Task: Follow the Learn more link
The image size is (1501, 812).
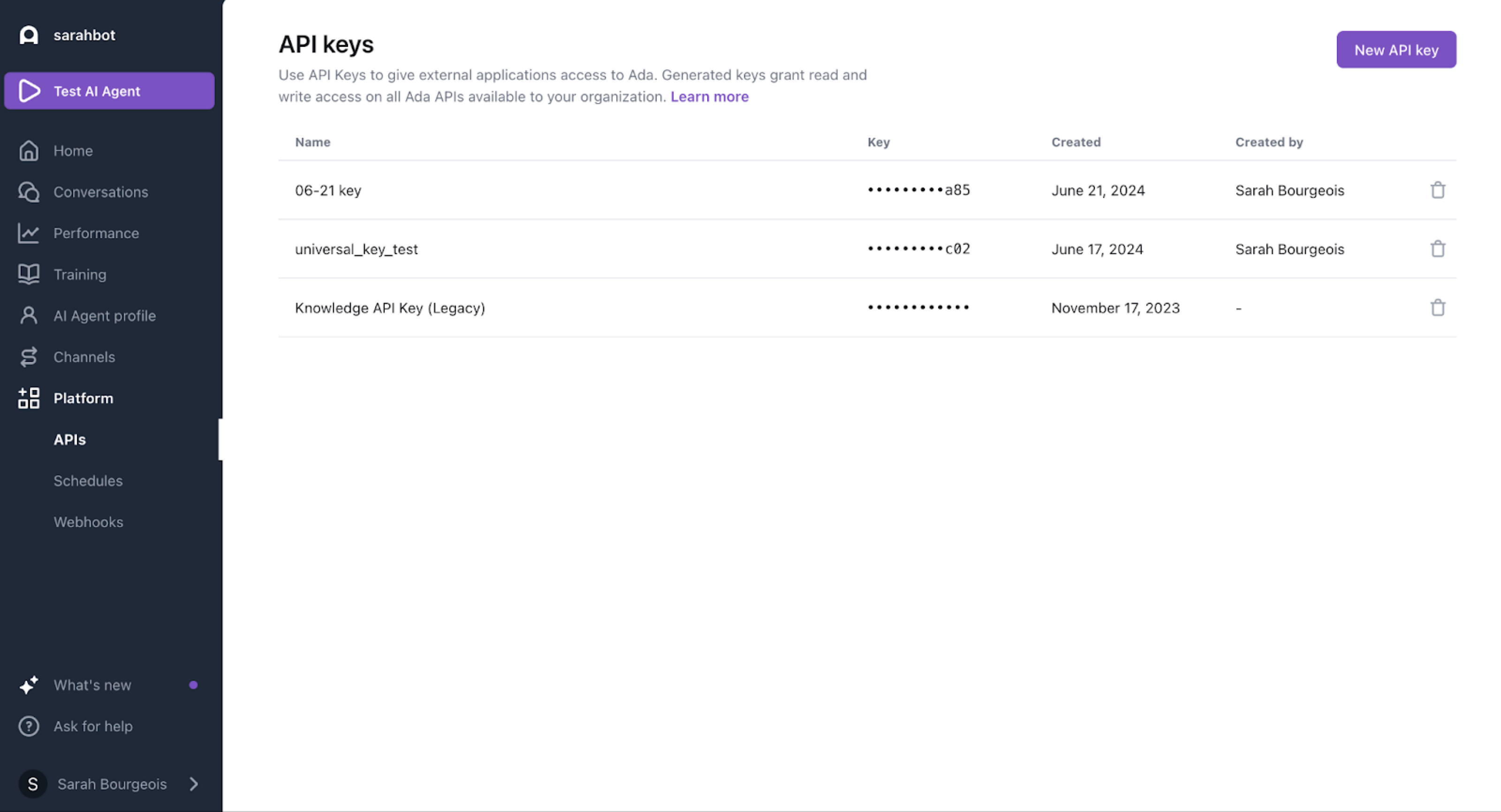Action: pos(709,97)
